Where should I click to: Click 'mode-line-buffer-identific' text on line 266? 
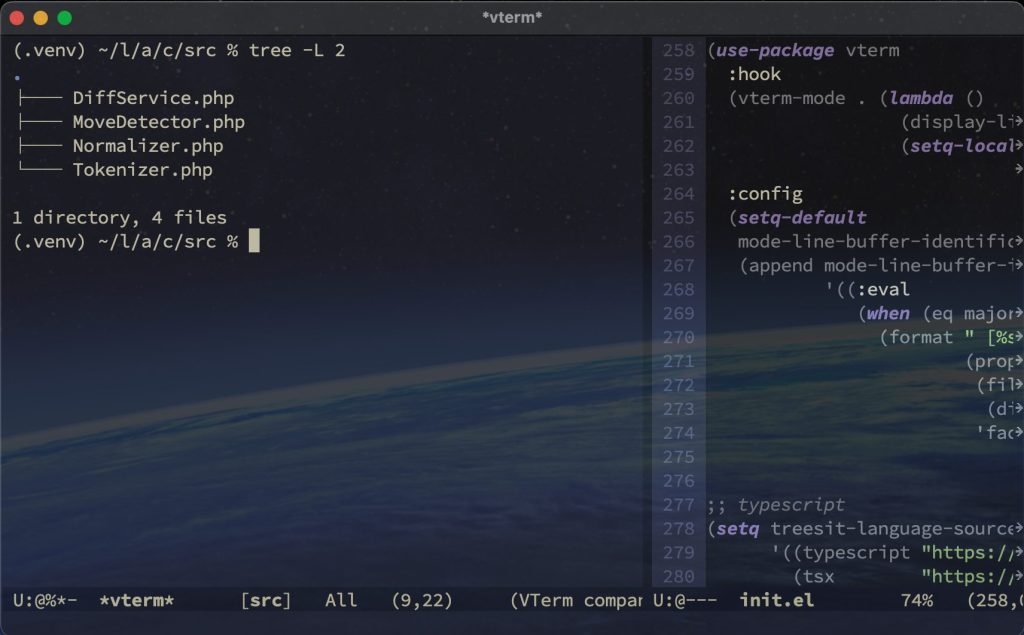click(x=876, y=242)
